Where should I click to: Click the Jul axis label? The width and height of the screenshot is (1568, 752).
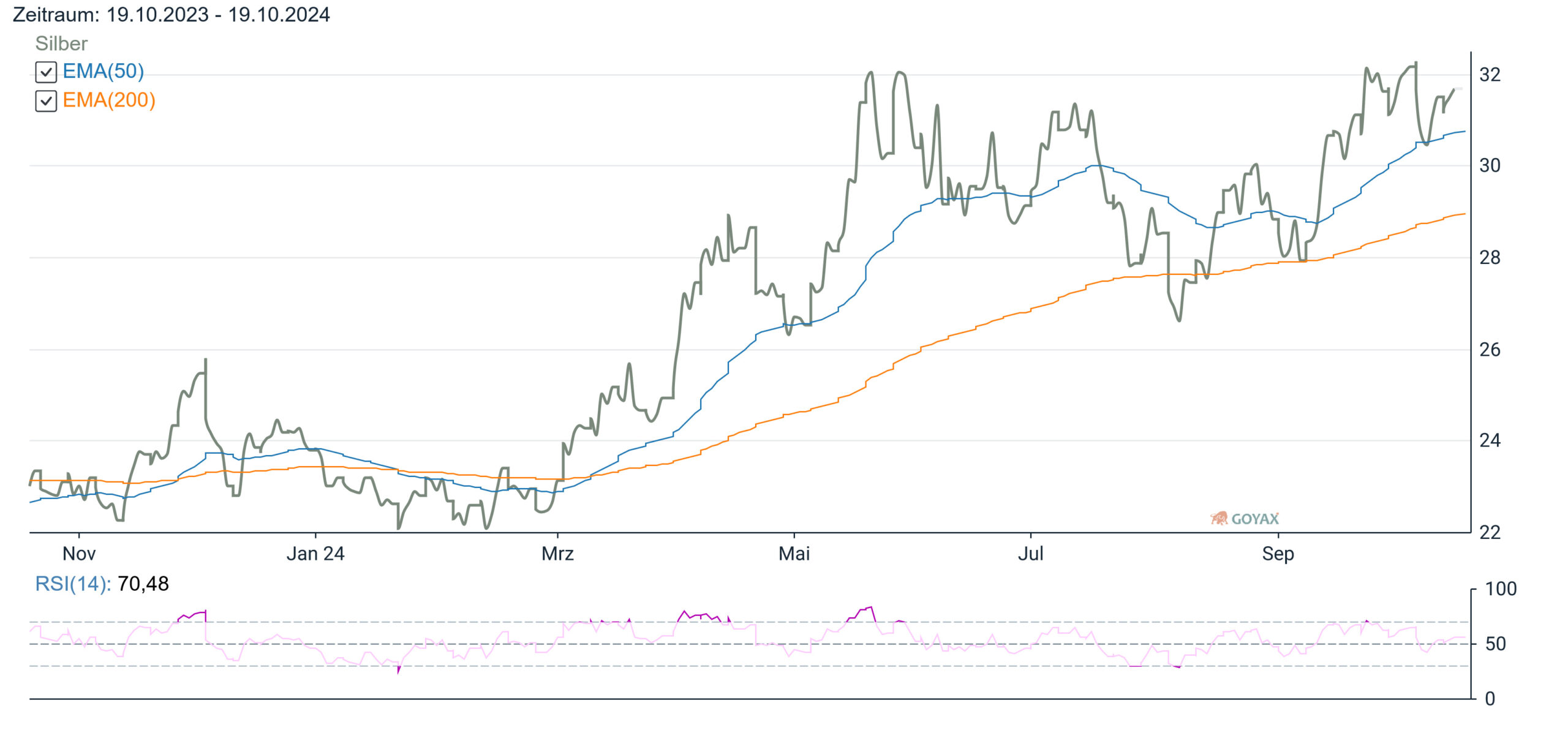[1030, 554]
